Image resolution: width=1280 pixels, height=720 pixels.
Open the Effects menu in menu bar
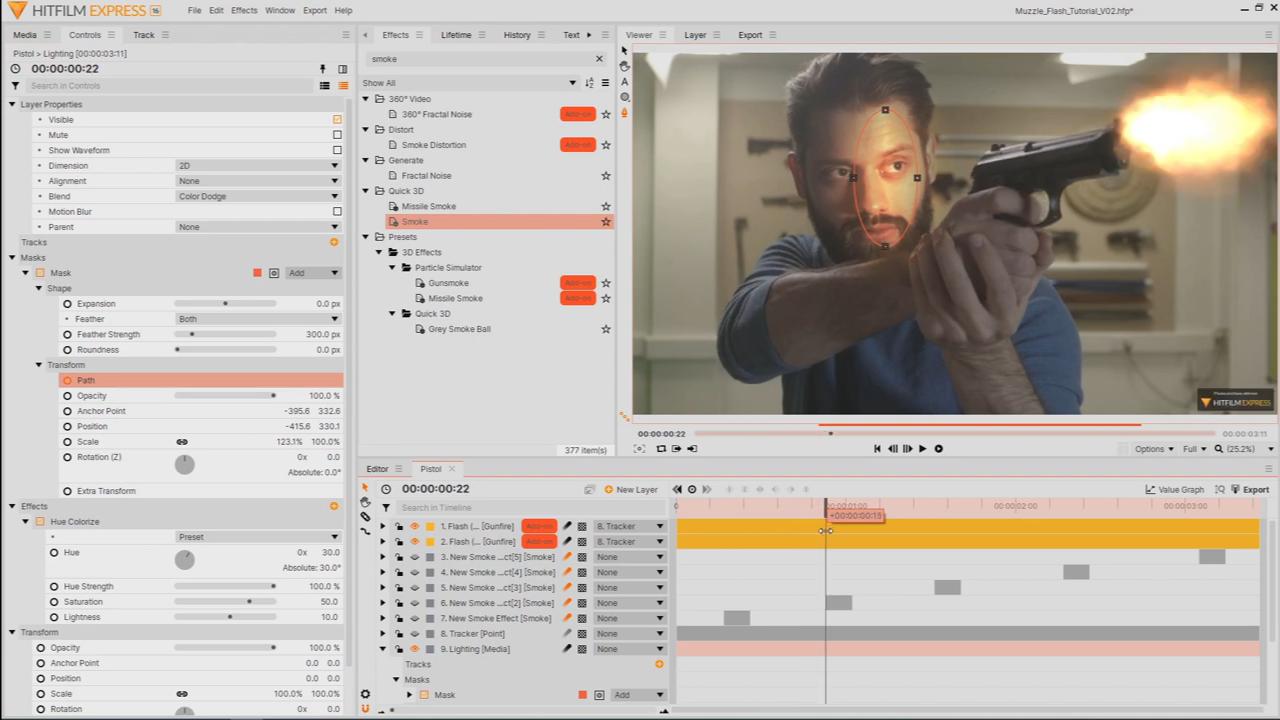pyautogui.click(x=244, y=10)
